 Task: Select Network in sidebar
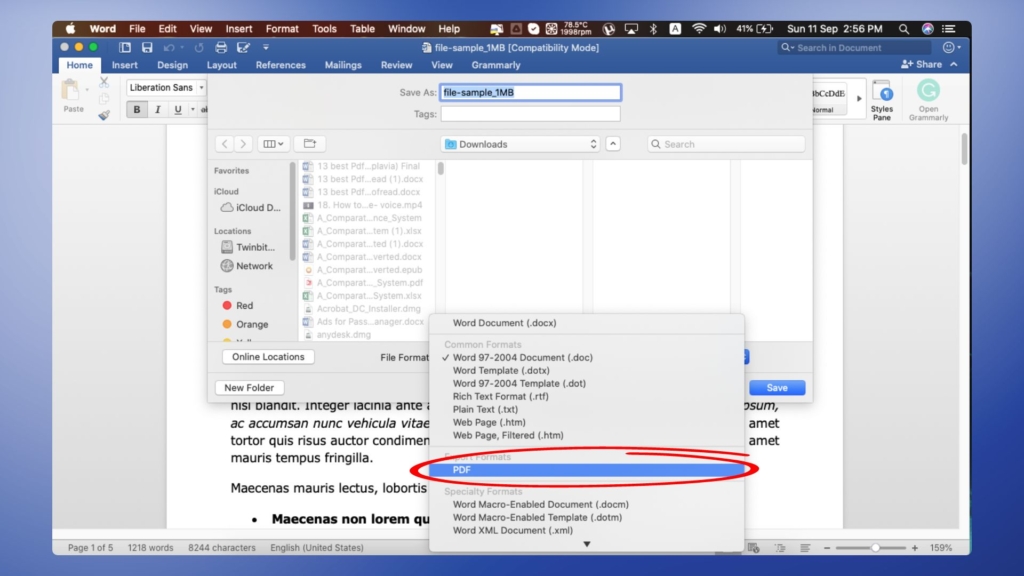[x=247, y=266]
